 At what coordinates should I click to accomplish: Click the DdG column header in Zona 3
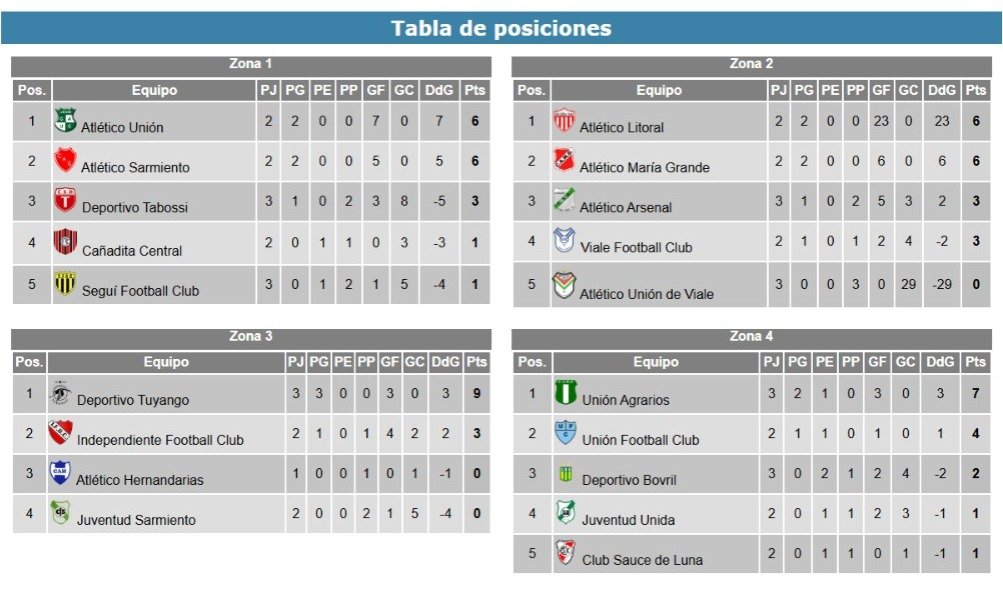click(445, 362)
